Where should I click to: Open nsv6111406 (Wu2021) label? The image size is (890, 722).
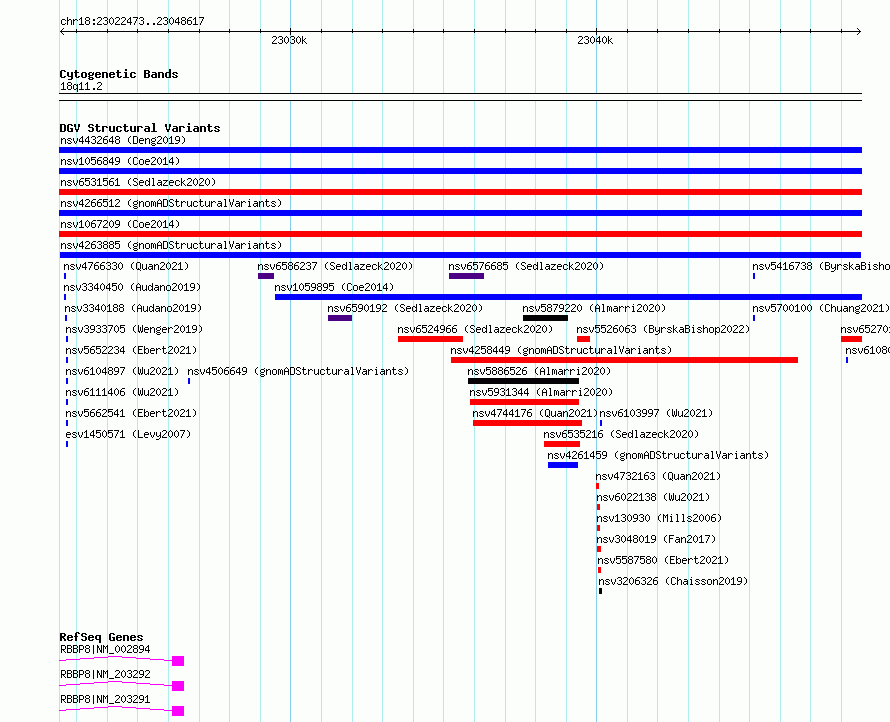point(122,392)
